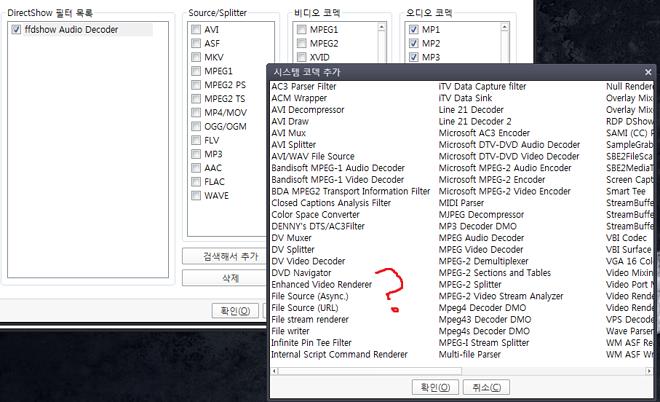Pick DENNY's DTS/AC3Filter
Image resolution: width=660 pixels, height=402 pixels.
[x=318, y=226]
